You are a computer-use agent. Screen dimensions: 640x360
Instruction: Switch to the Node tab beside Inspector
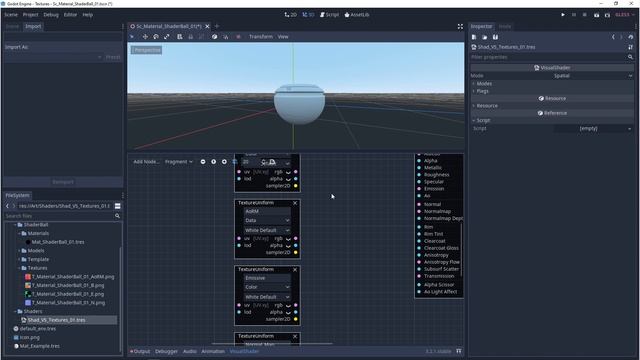pyautogui.click(x=505, y=27)
